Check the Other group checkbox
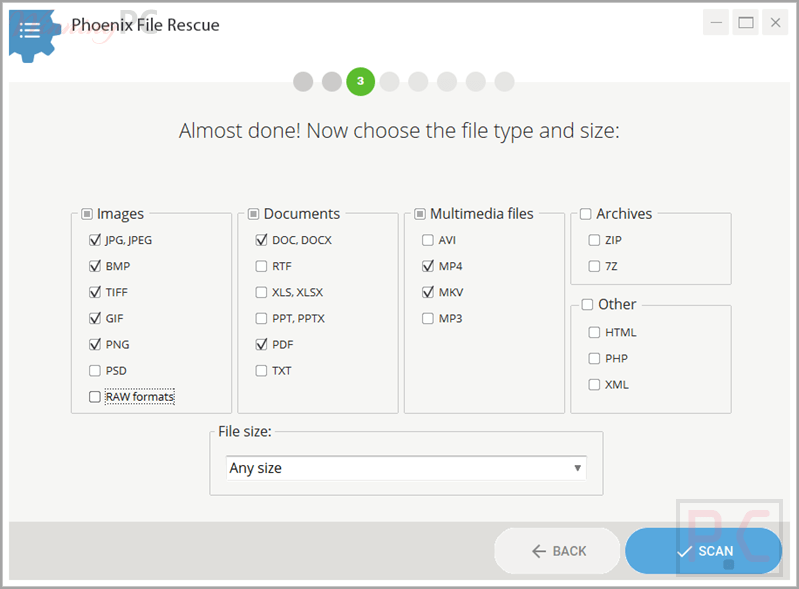This screenshot has width=799, height=589. [x=588, y=305]
